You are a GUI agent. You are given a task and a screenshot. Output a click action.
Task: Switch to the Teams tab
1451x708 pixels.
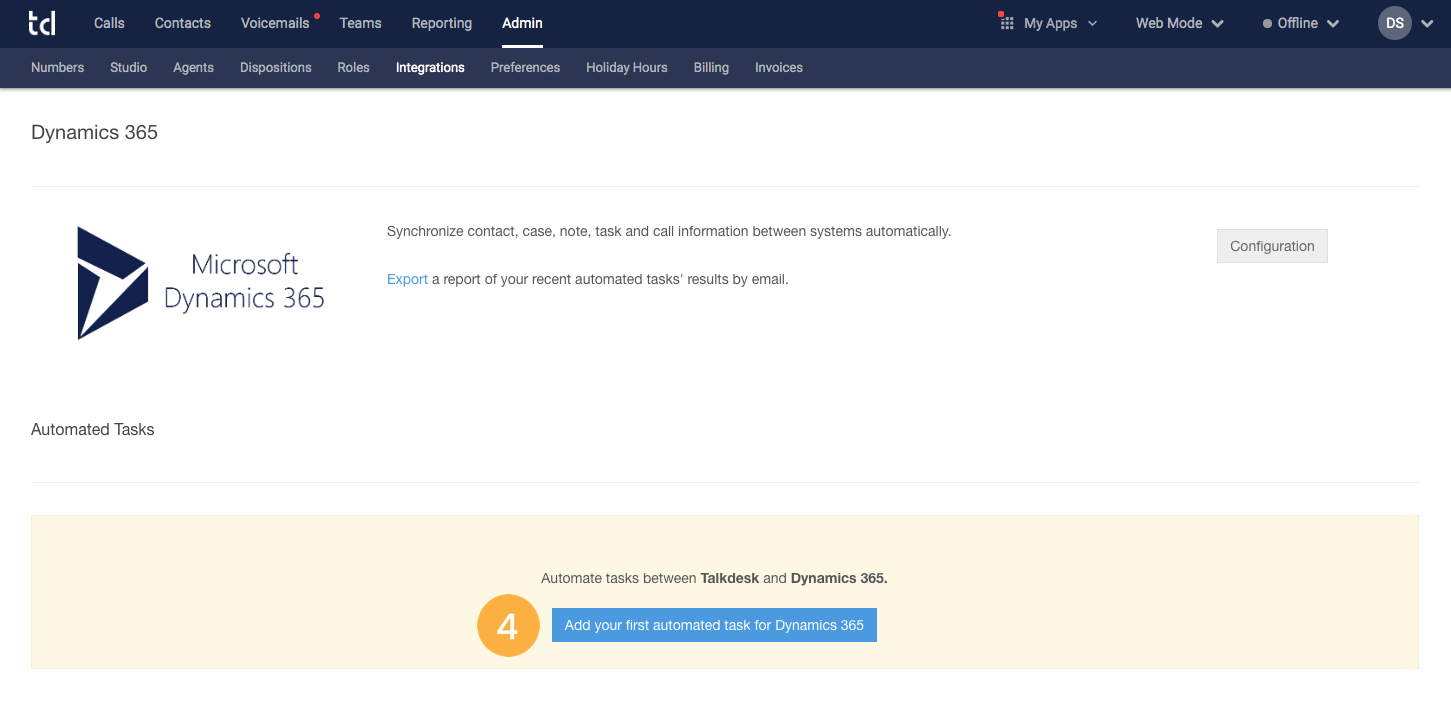click(x=360, y=23)
